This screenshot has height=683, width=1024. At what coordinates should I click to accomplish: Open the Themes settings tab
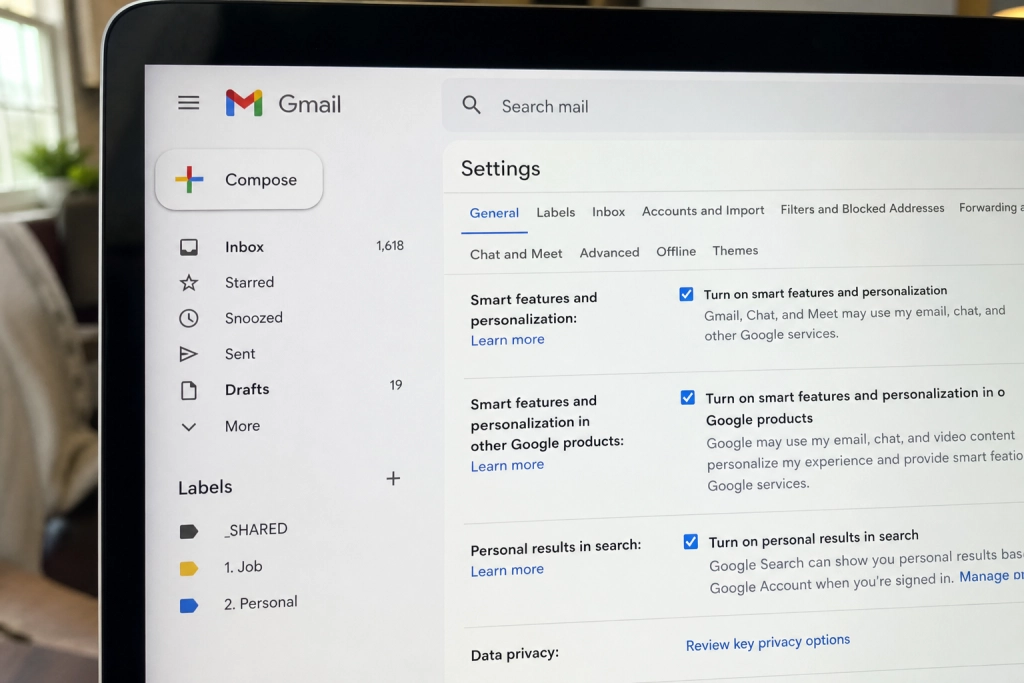click(735, 251)
